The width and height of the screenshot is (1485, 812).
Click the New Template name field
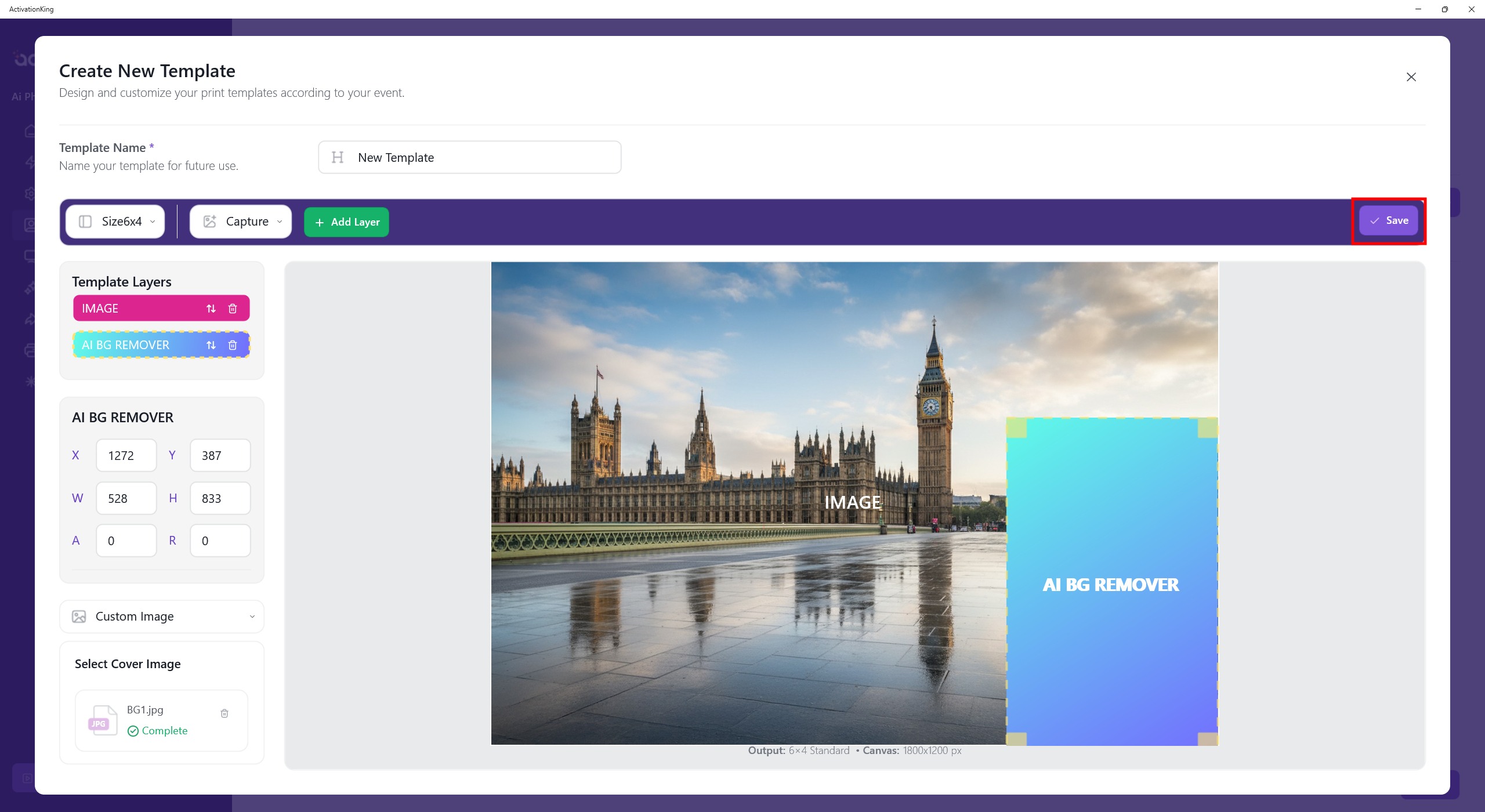click(481, 157)
